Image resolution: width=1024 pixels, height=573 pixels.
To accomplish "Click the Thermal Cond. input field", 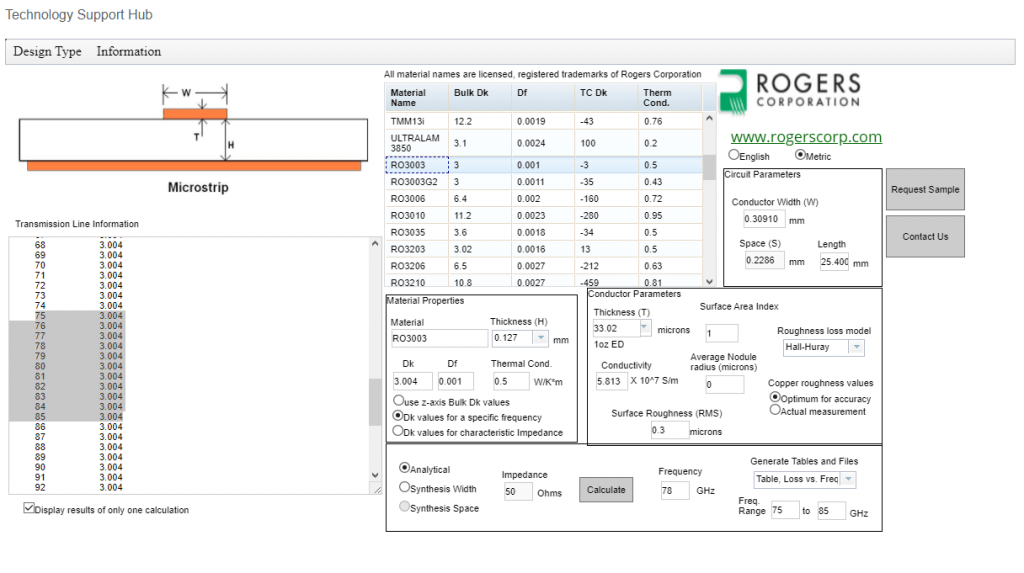I will point(511,381).
